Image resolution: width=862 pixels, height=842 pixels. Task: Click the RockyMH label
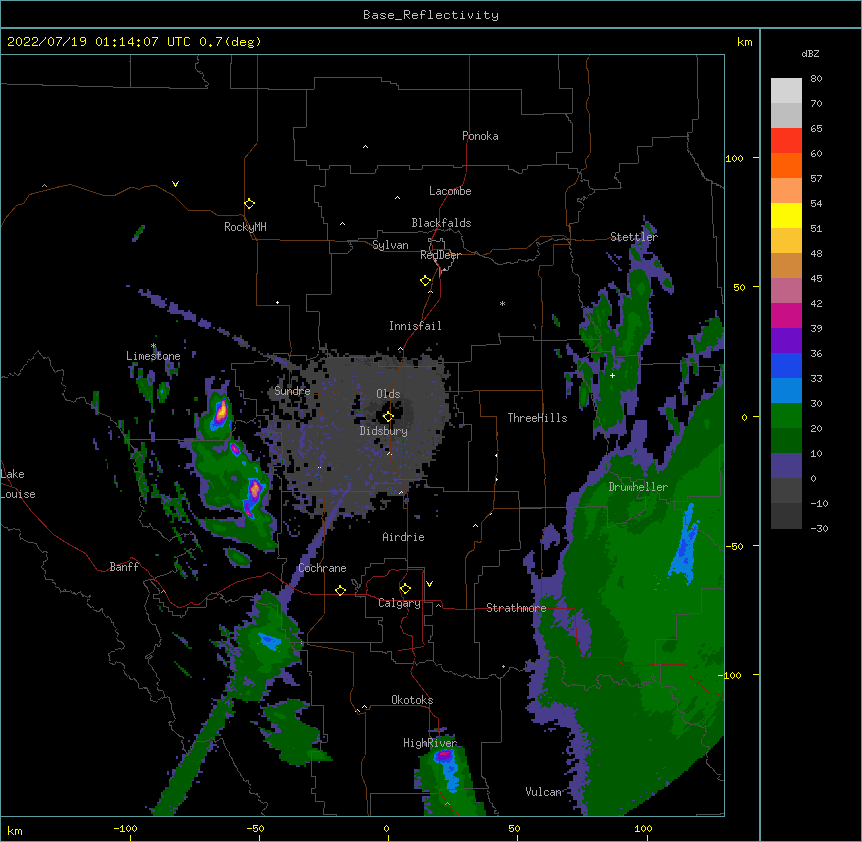pos(245,227)
